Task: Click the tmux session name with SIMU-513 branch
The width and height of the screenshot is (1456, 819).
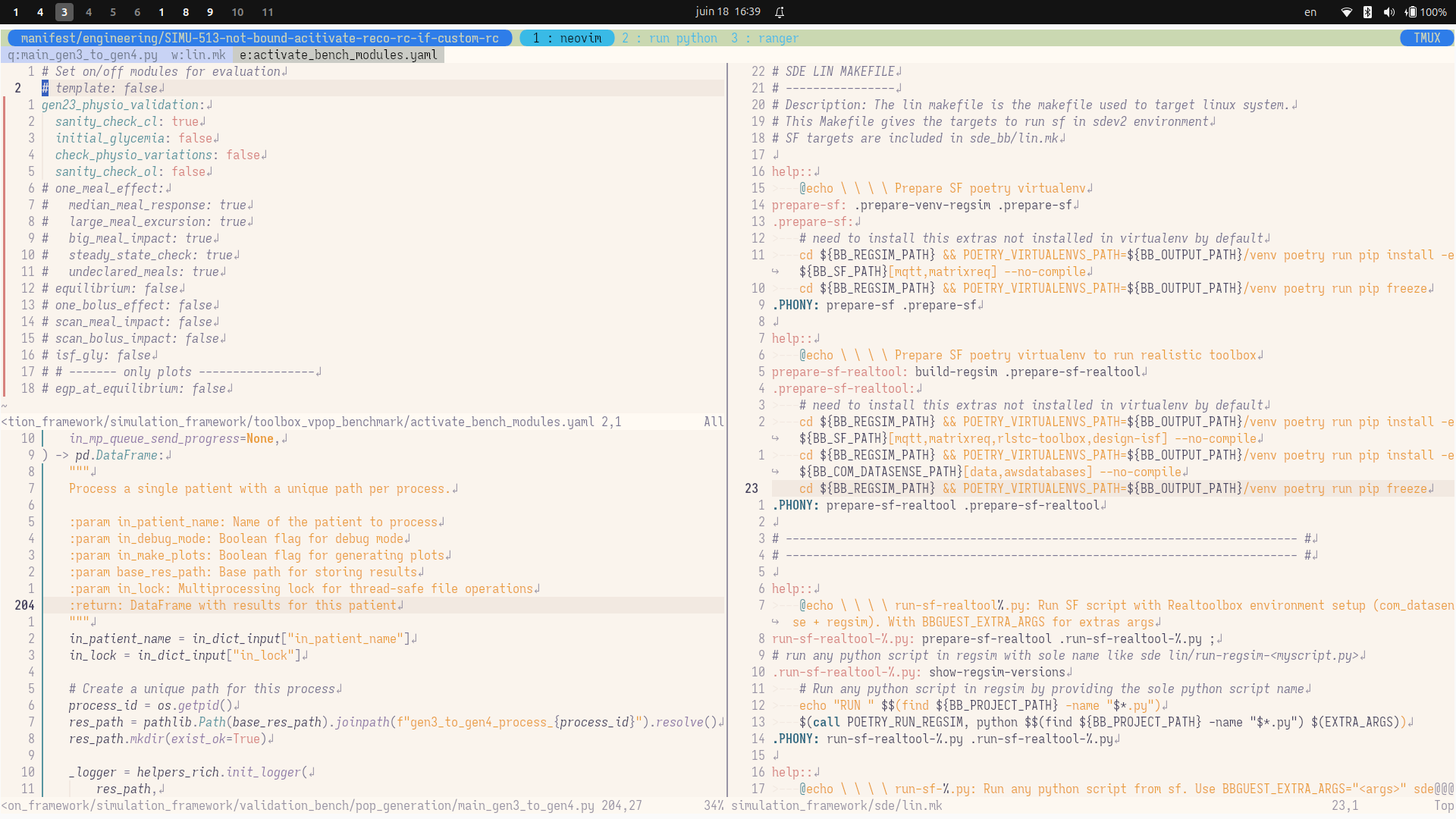Action: point(259,38)
